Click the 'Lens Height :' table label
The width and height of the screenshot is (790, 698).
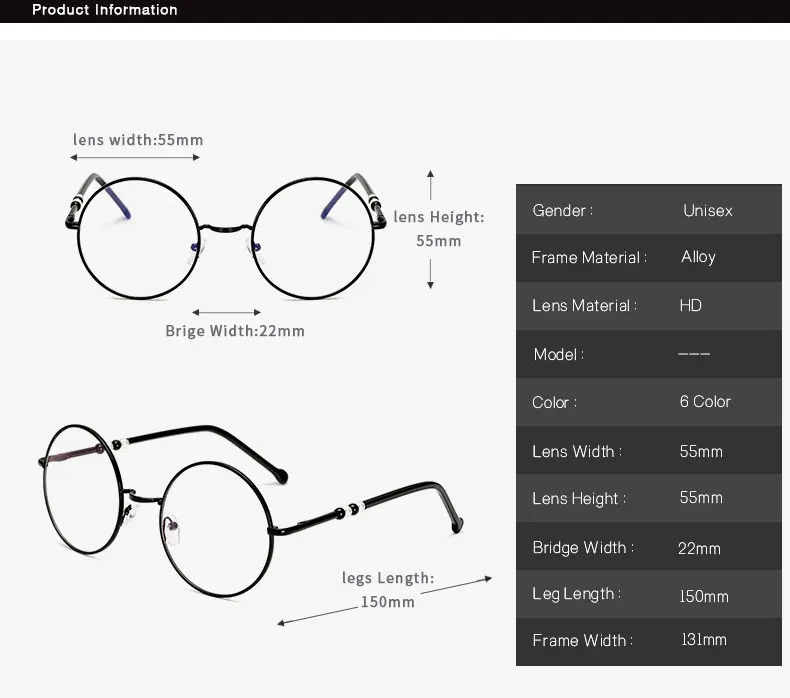579,498
